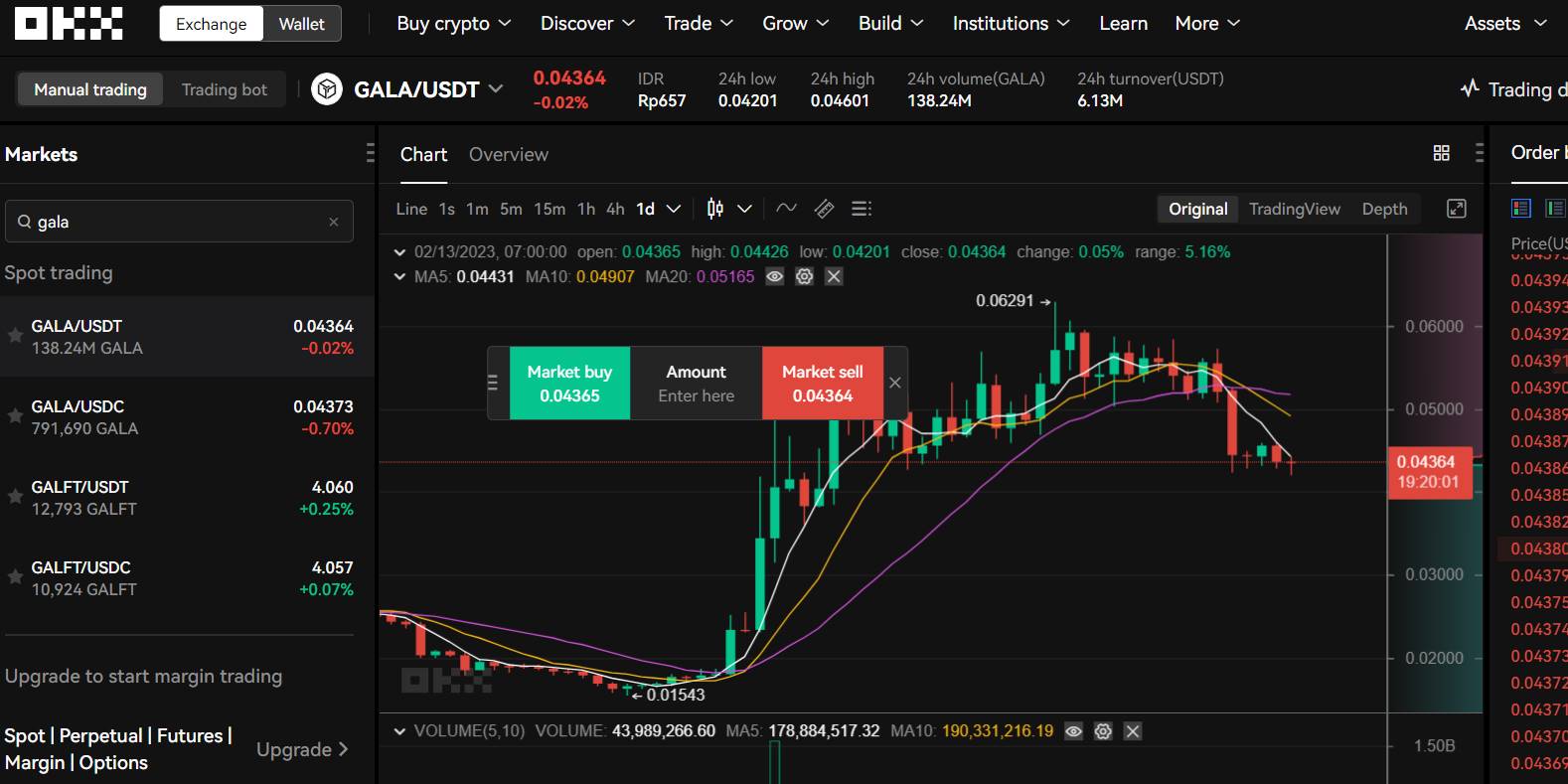
Task: Toggle MA indicator visibility eye
Action: pyautogui.click(x=774, y=276)
